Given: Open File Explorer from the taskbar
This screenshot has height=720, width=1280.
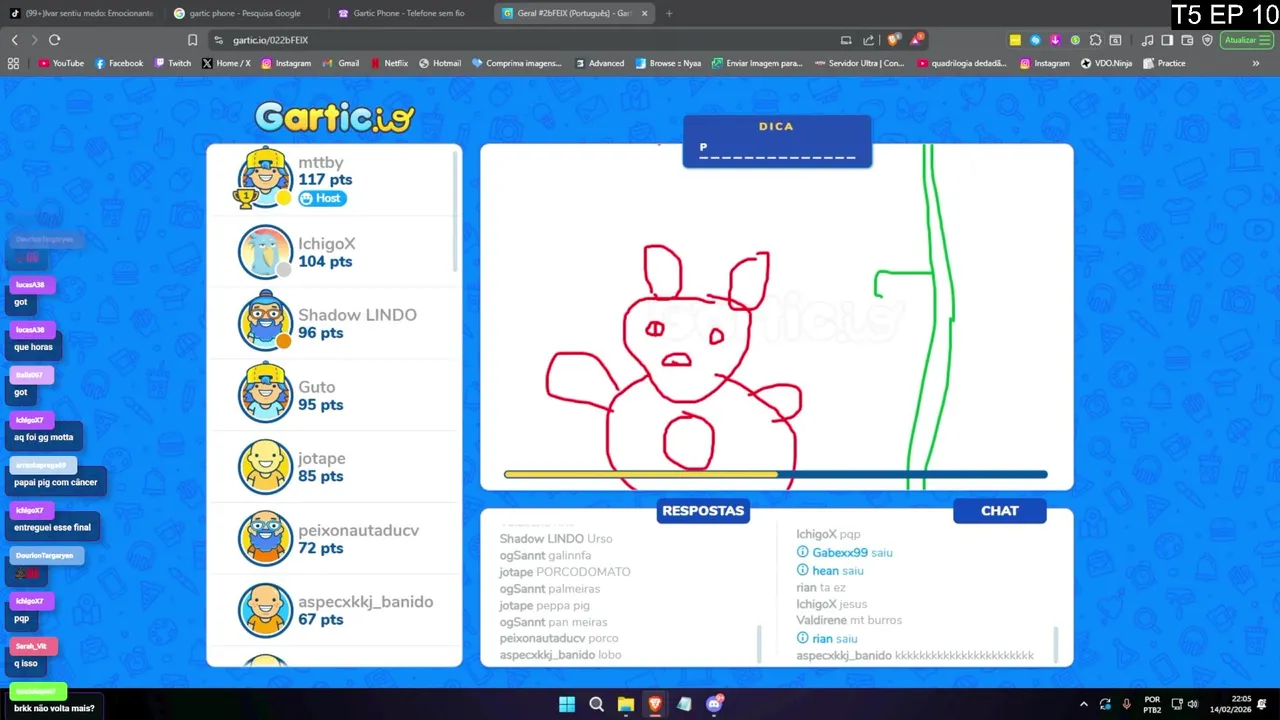Looking at the screenshot, I should [x=625, y=704].
